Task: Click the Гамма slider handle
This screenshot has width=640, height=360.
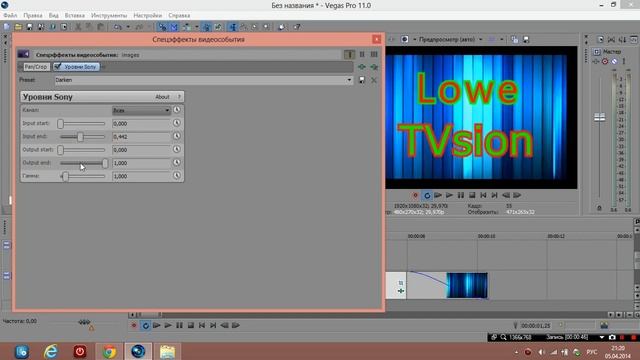Action: click(65, 176)
